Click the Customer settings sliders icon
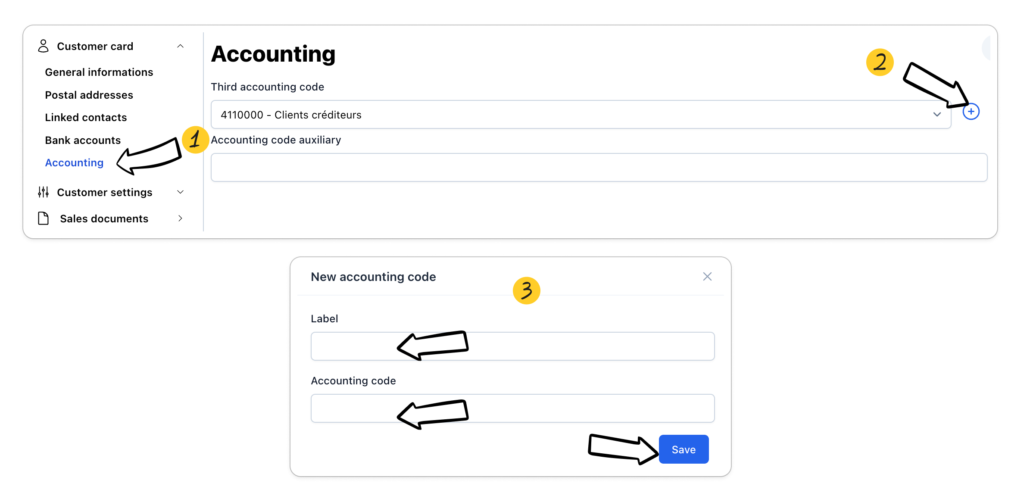The height and width of the screenshot is (502, 1030). [x=43, y=192]
